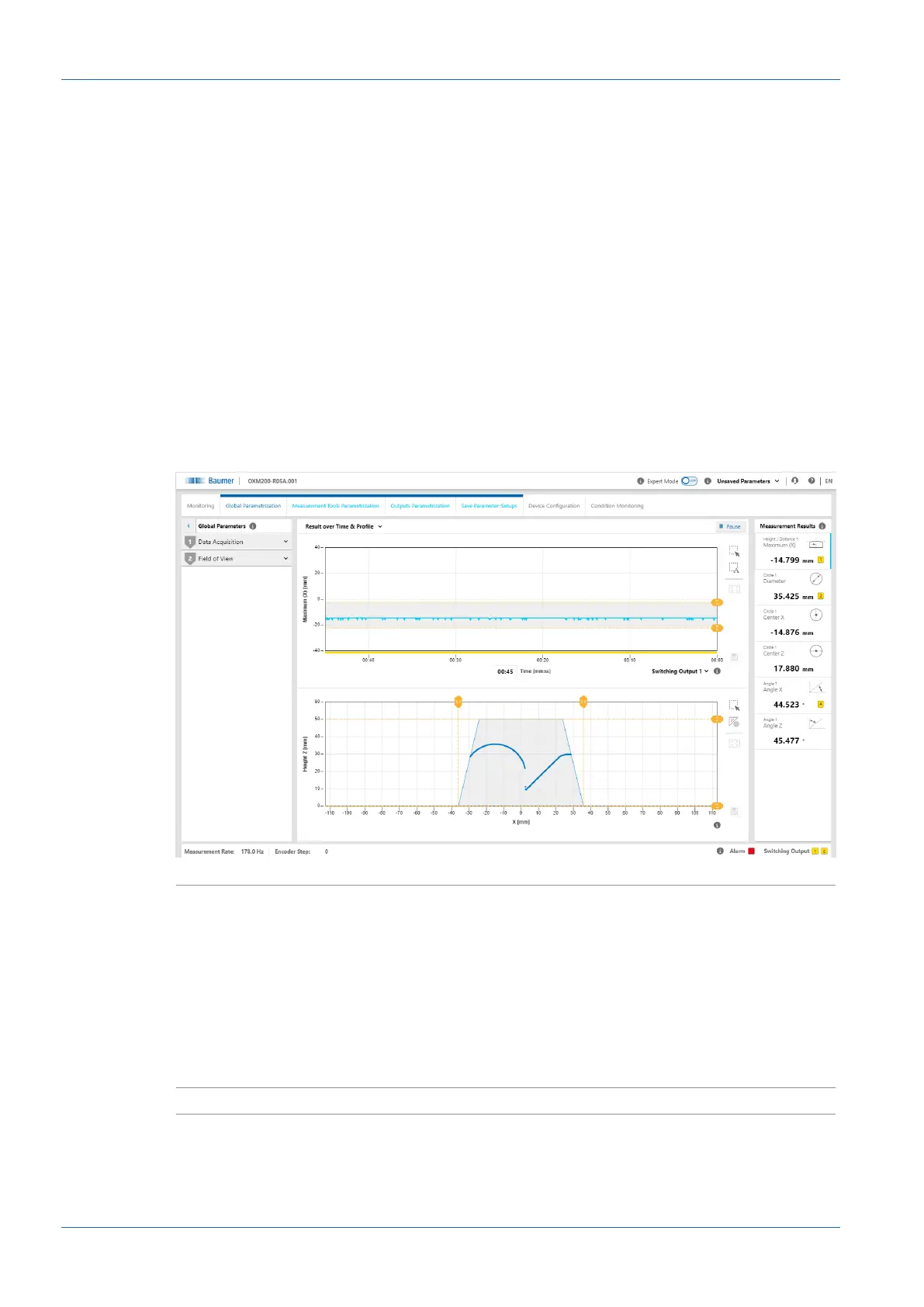This screenshot has width=924, height=1307.
Task: Select the Center Z measurement result
Action: [x=793, y=660]
